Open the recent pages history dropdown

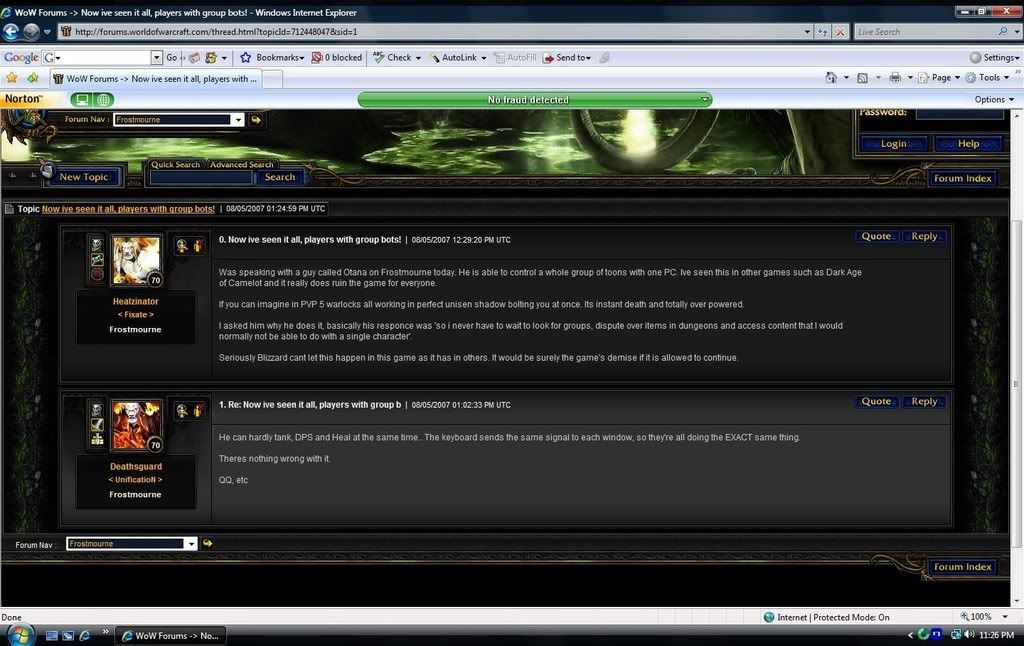pyautogui.click(x=47, y=31)
